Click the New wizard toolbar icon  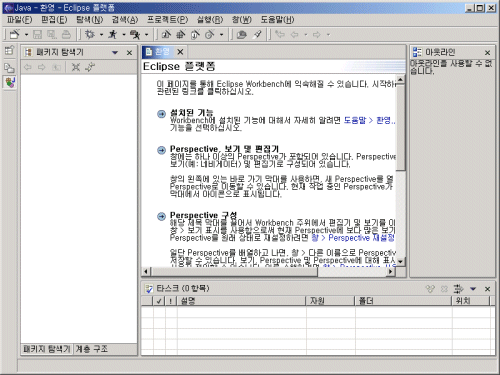tap(14, 34)
